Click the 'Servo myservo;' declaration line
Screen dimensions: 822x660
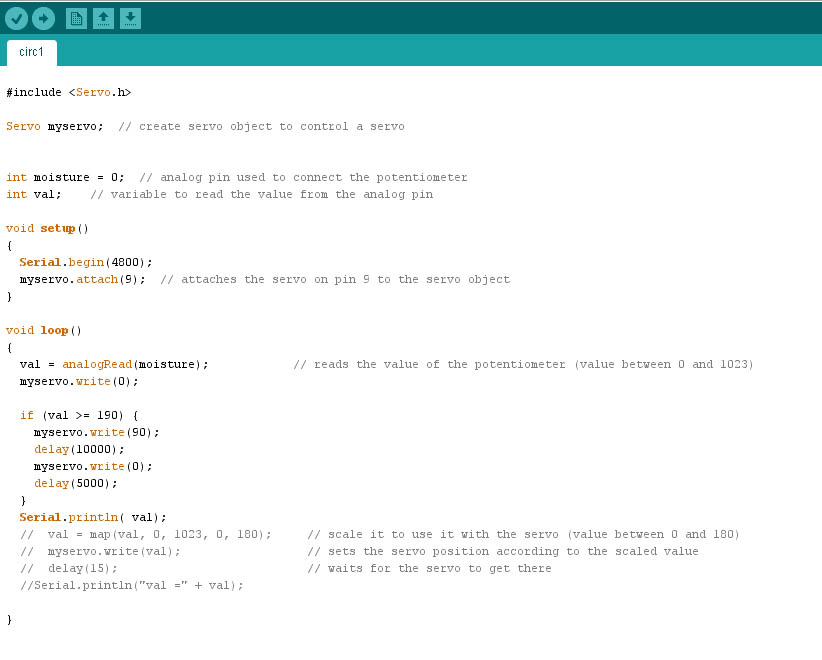55,126
